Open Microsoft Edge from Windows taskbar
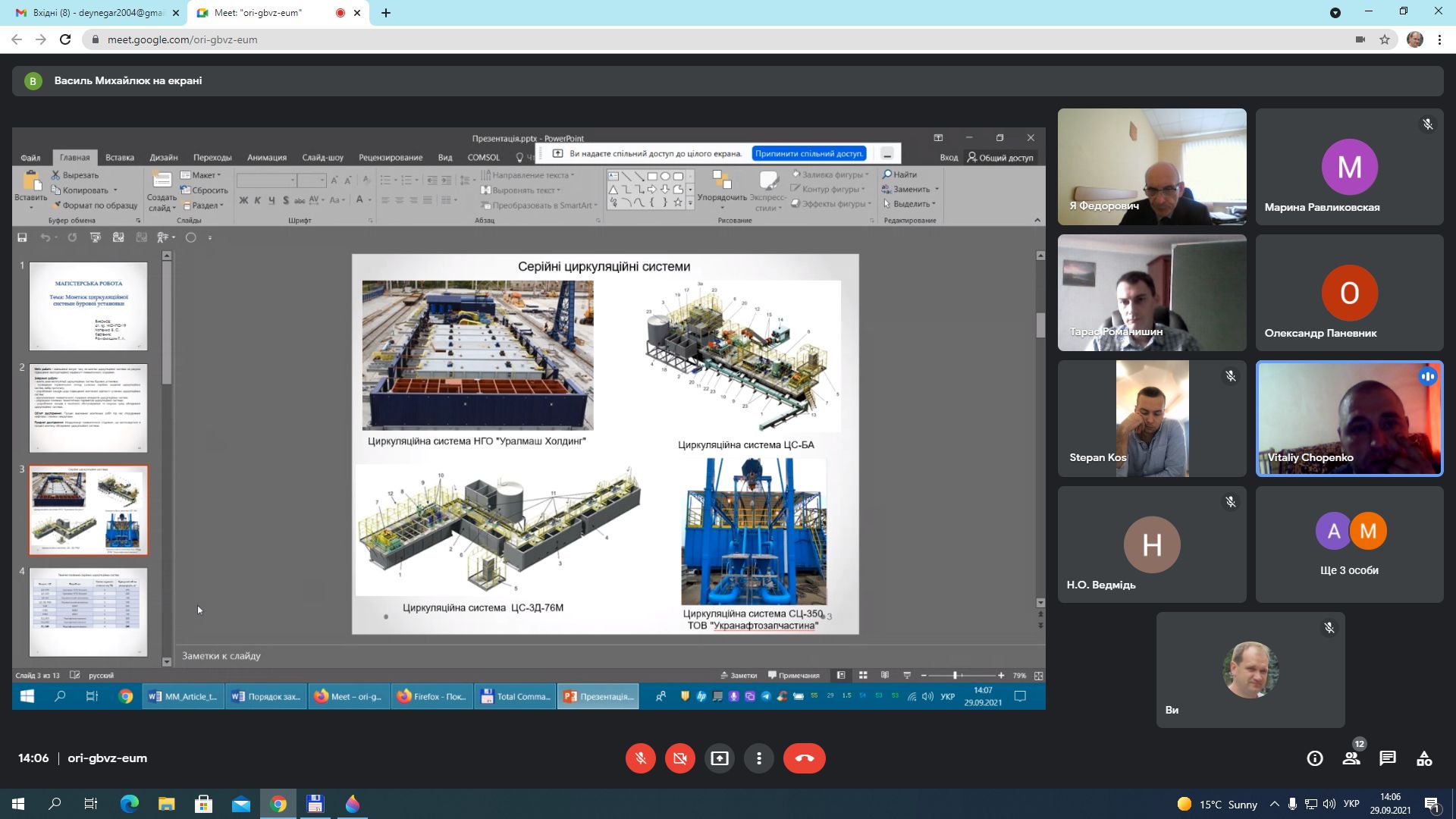The width and height of the screenshot is (1456, 819). tap(130, 804)
